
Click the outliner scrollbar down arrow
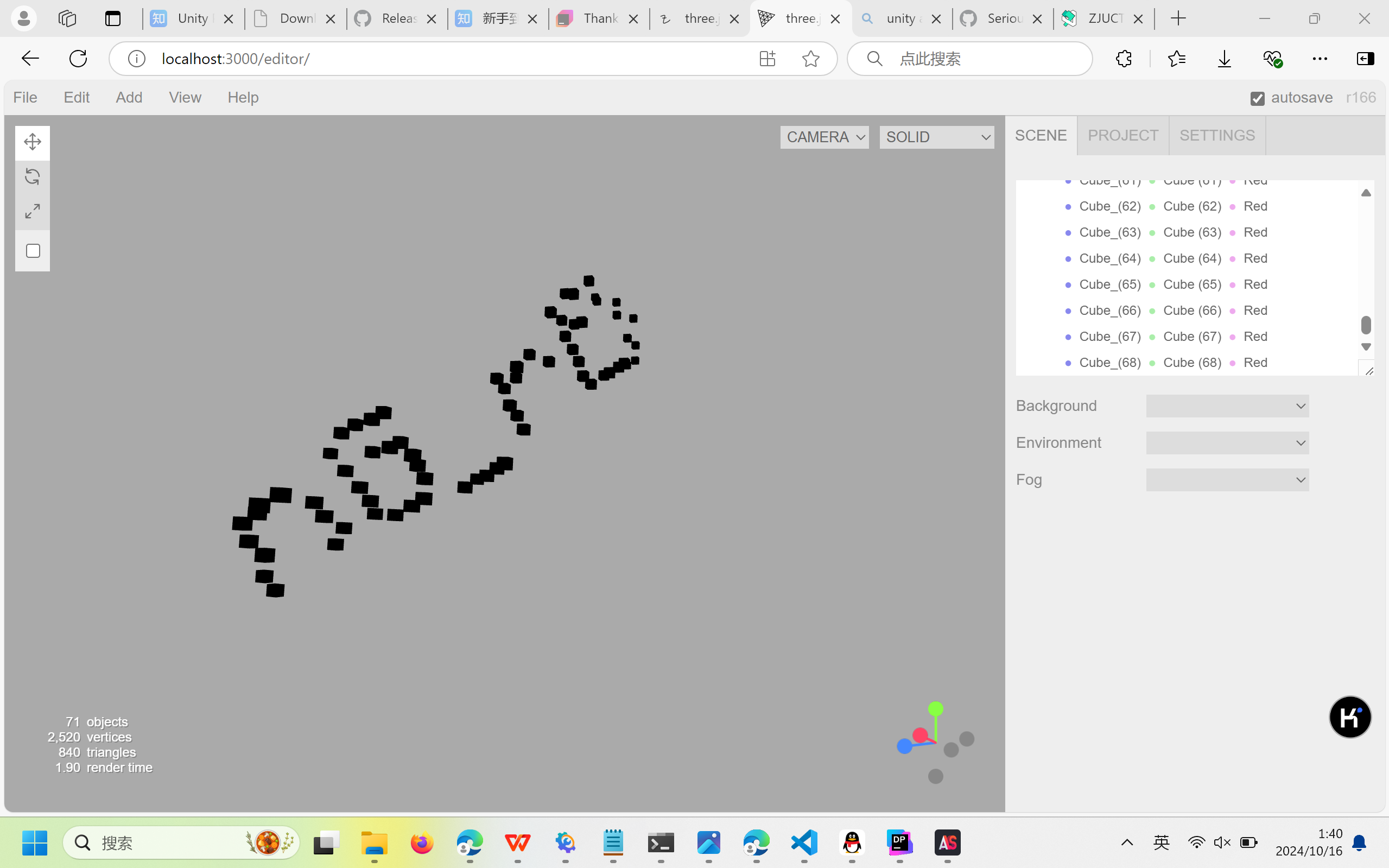pyautogui.click(x=1366, y=347)
